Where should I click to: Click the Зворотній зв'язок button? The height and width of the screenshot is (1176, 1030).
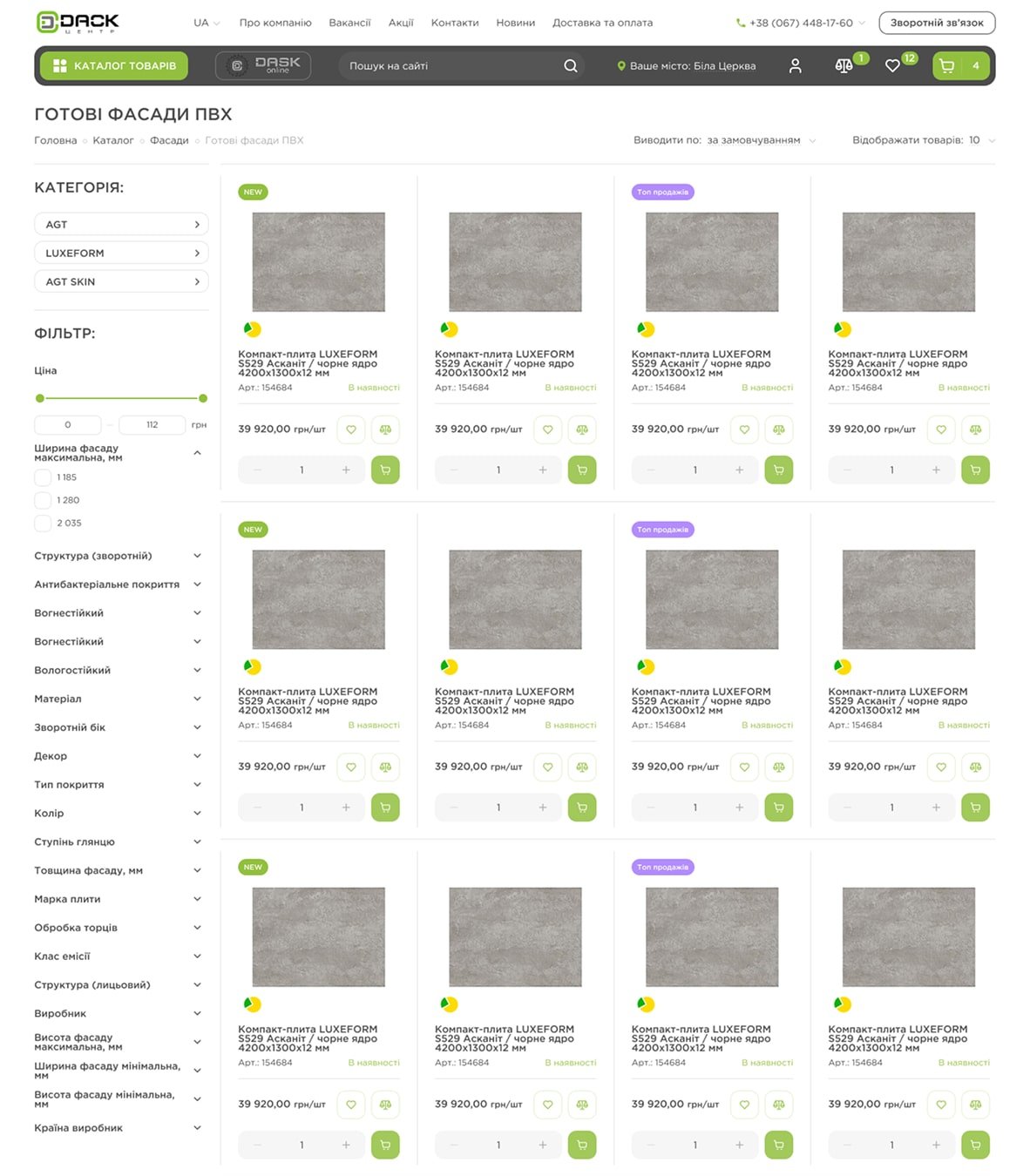coord(937,23)
